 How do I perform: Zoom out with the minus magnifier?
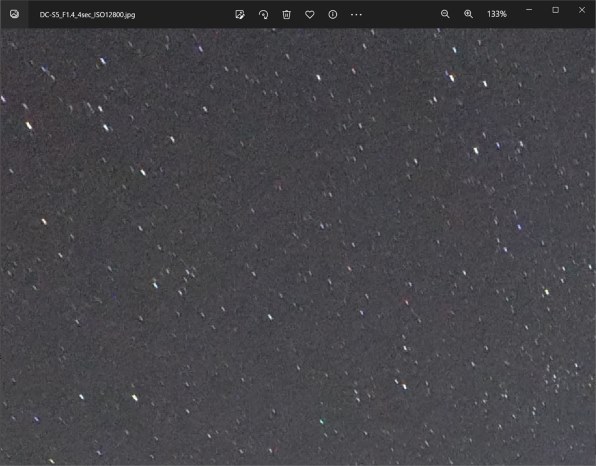pos(445,14)
